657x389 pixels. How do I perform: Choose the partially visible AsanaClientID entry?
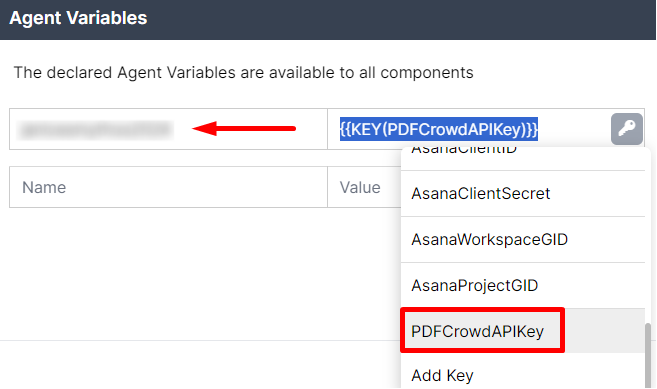pyautogui.click(x=464, y=150)
